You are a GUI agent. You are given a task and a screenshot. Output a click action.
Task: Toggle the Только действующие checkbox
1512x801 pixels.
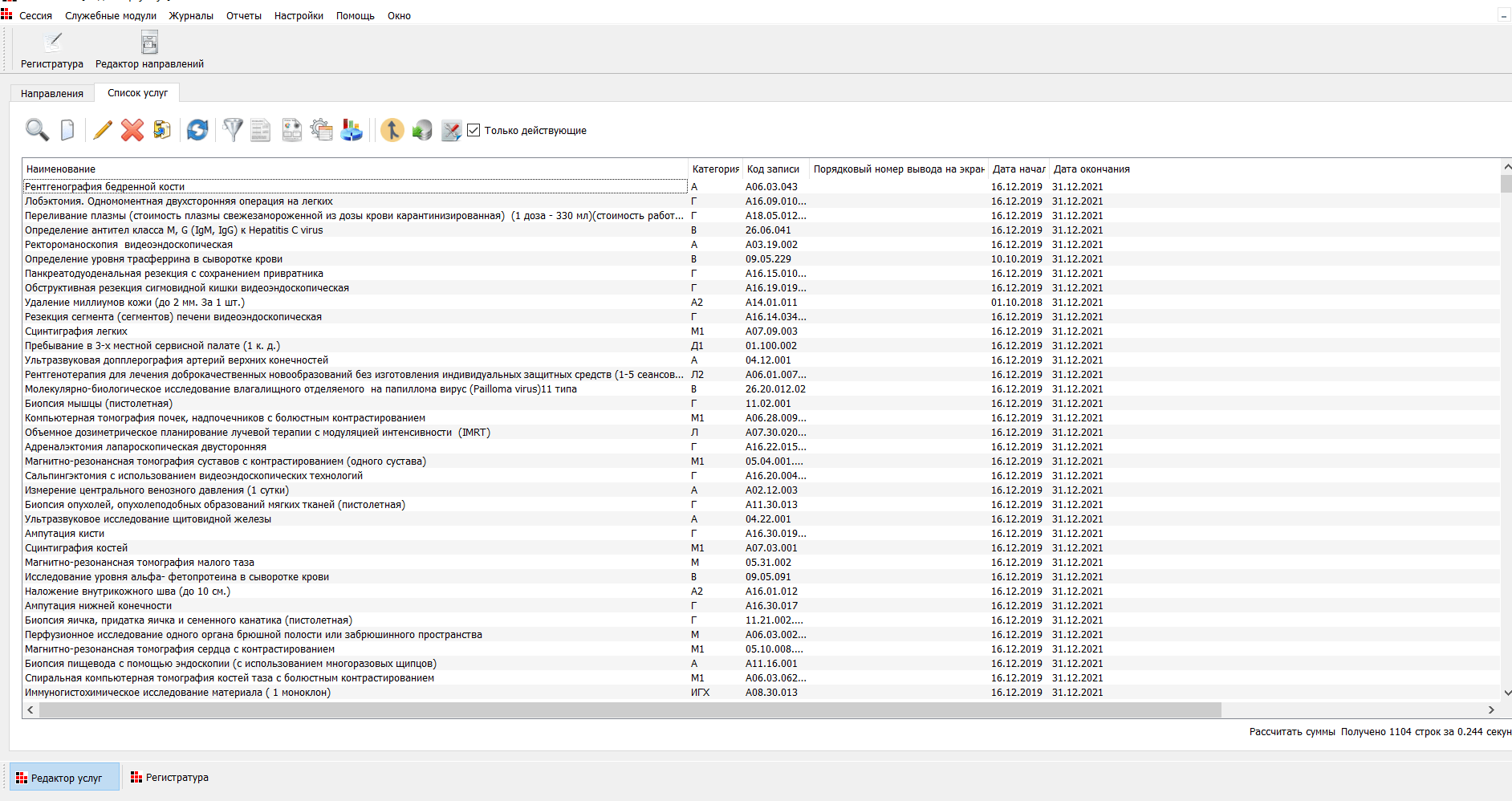(474, 130)
